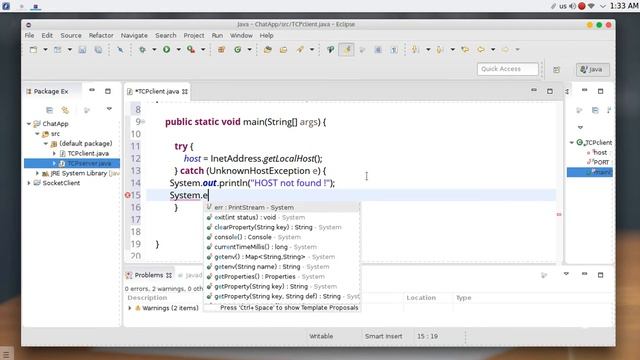Open the Search dropdown arrow
This screenshot has width=640, height=360.
pos(312,50)
